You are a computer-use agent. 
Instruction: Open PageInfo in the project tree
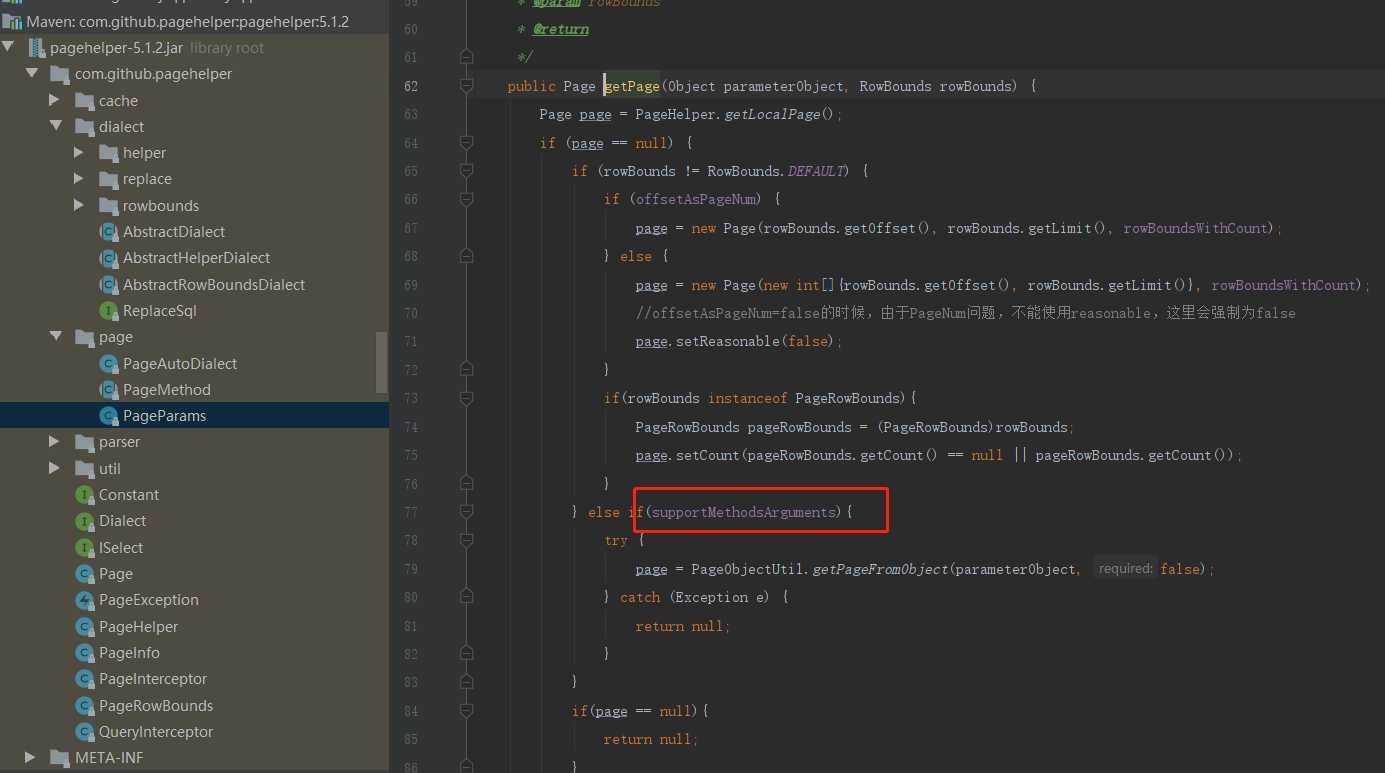point(129,653)
